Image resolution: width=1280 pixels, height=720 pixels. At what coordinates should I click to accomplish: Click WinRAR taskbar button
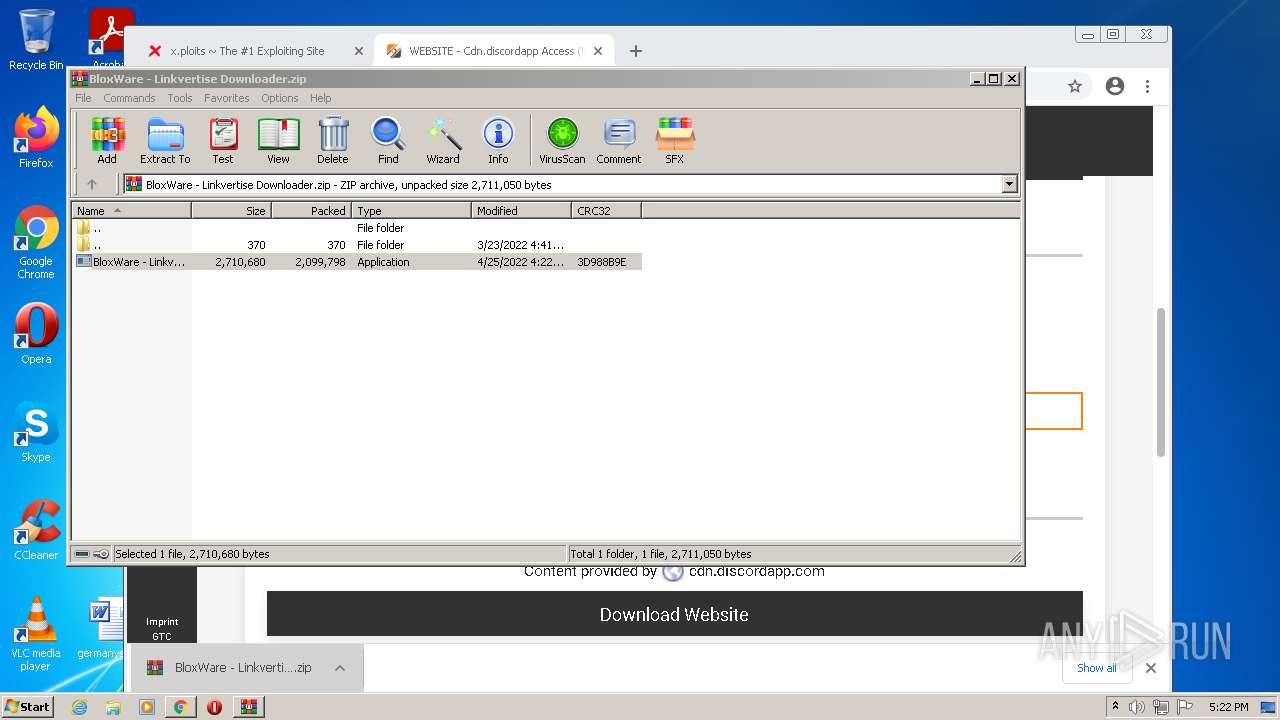coord(249,707)
